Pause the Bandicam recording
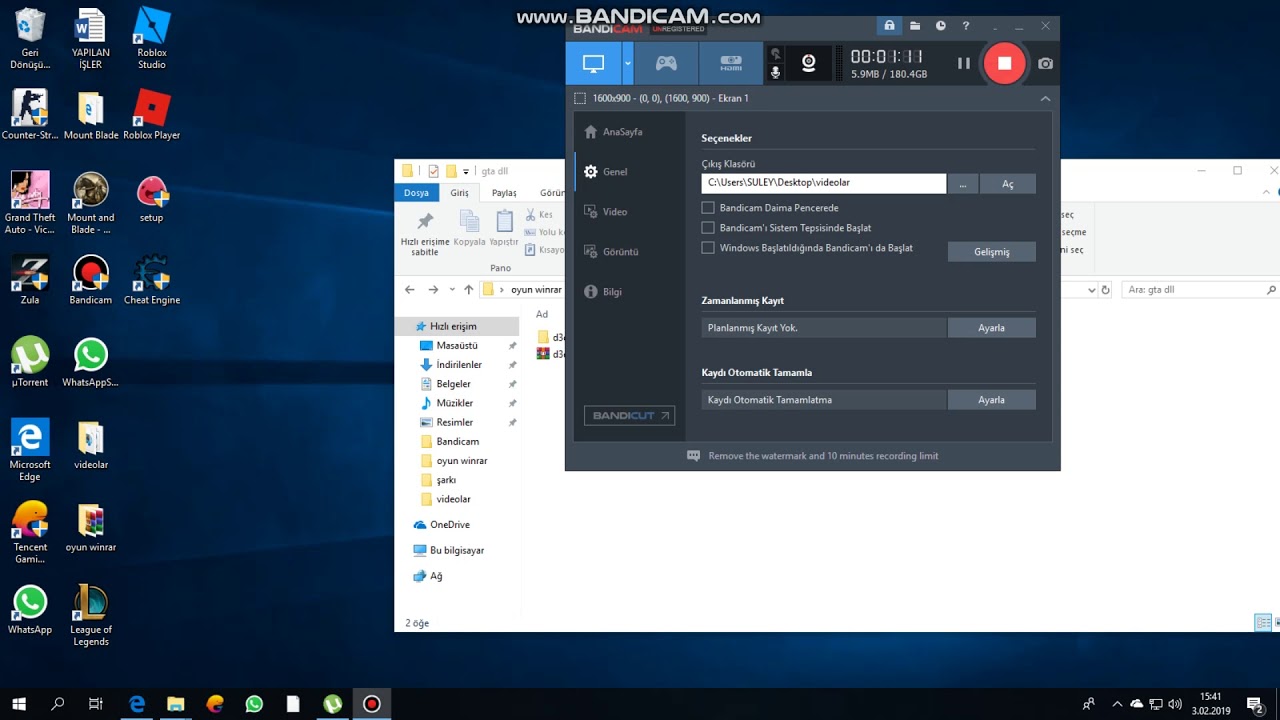Viewport: 1280px width, 720px height. 964,63
